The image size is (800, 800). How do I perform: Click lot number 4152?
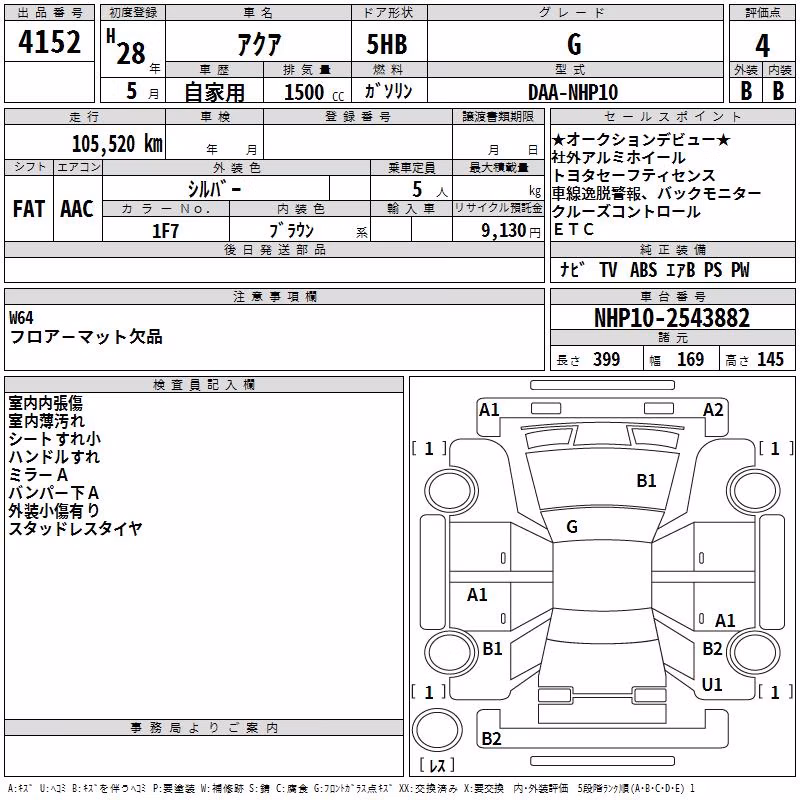click(49, 42)
